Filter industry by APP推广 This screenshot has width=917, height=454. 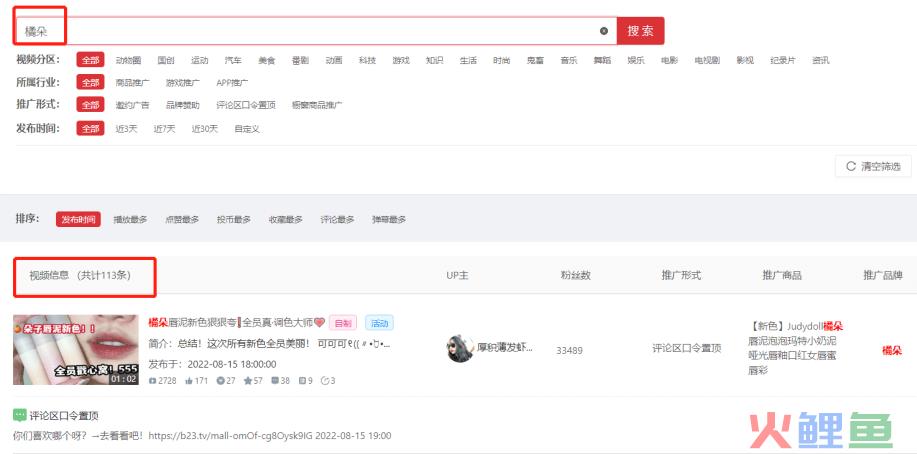pos(232,83)
